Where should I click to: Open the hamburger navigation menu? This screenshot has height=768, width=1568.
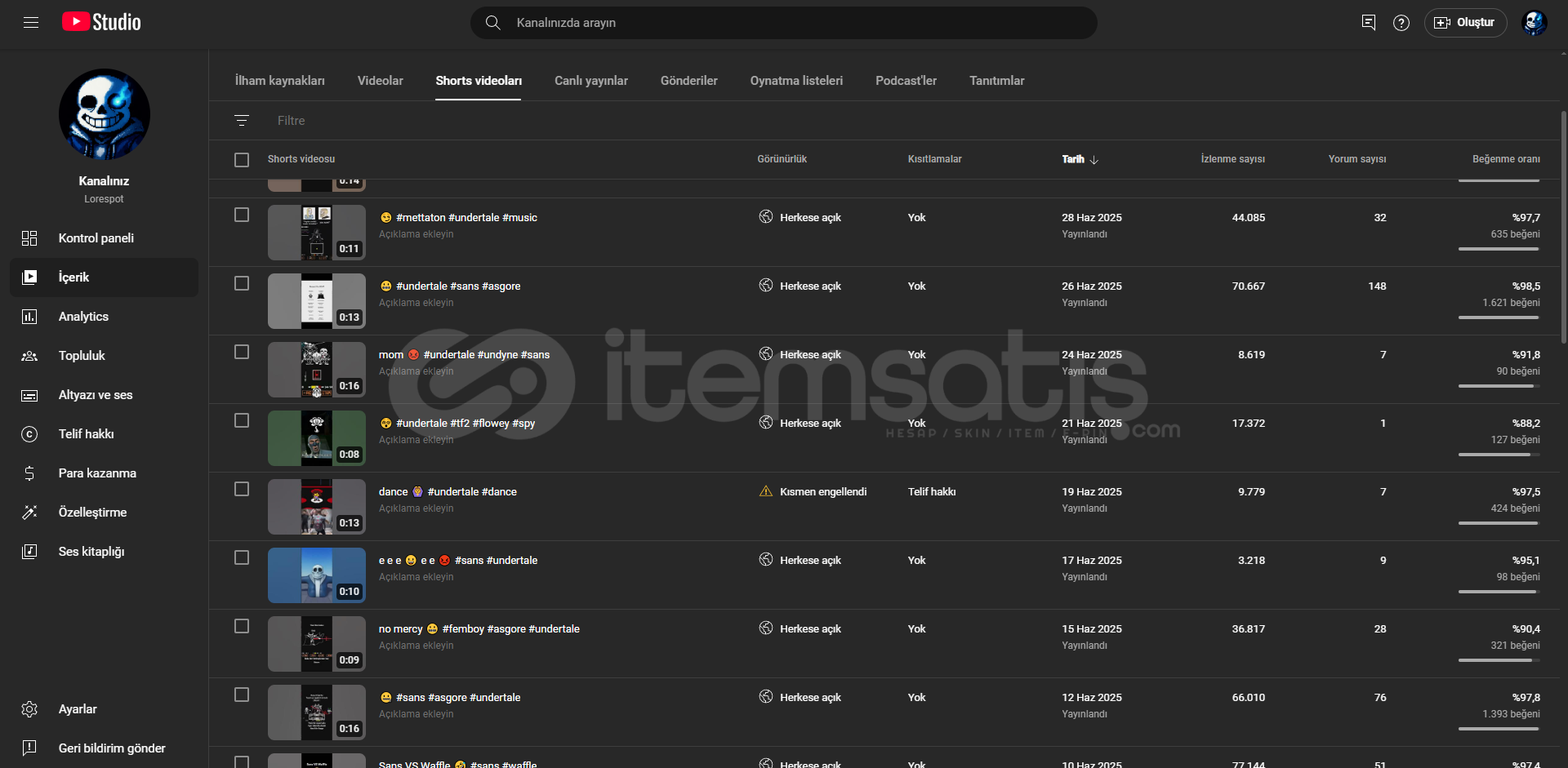click(31, 23)
